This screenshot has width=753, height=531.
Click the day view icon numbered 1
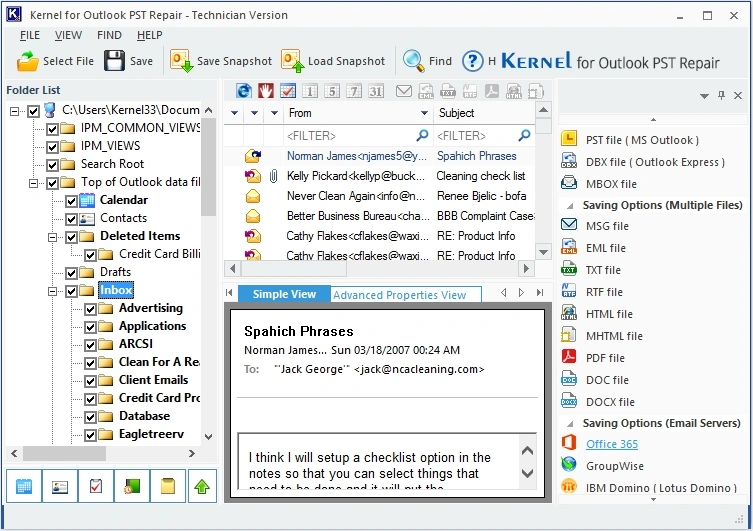(310, 91)
